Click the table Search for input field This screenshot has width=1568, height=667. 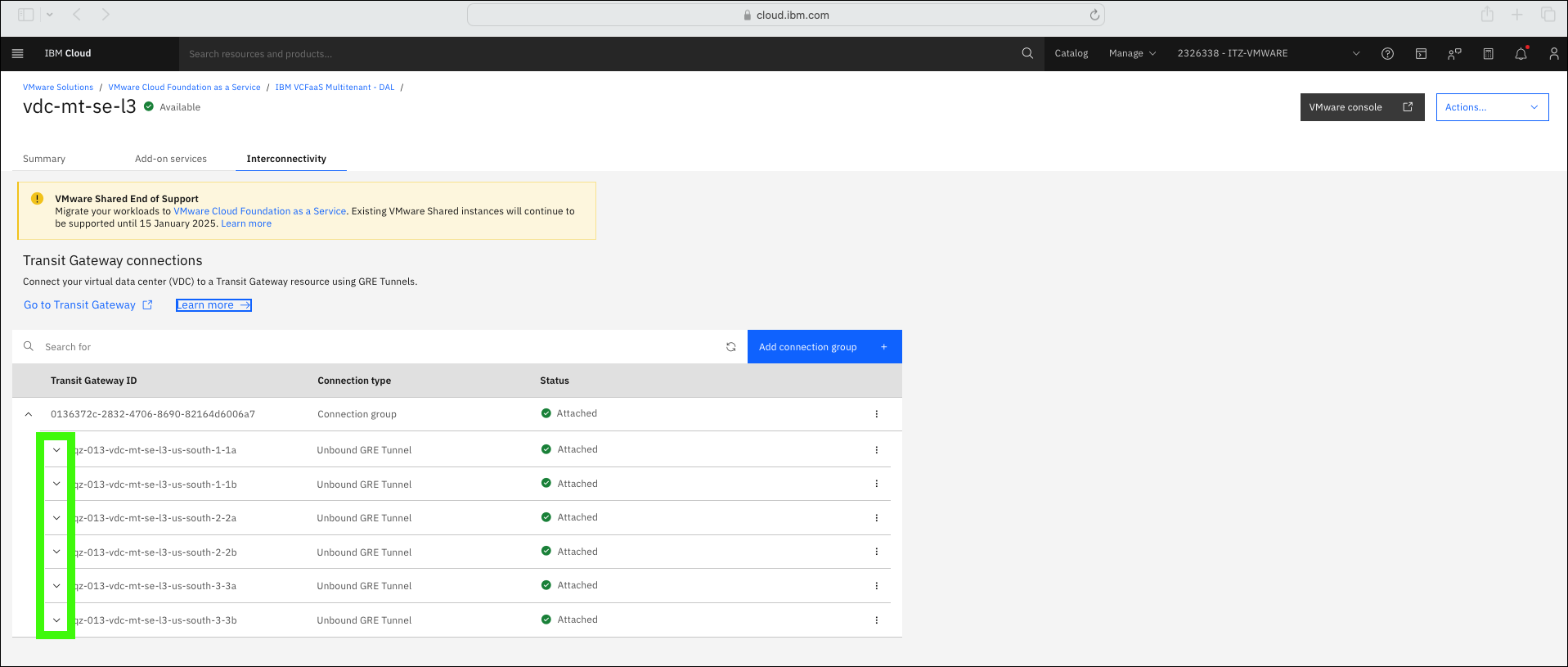380,347
